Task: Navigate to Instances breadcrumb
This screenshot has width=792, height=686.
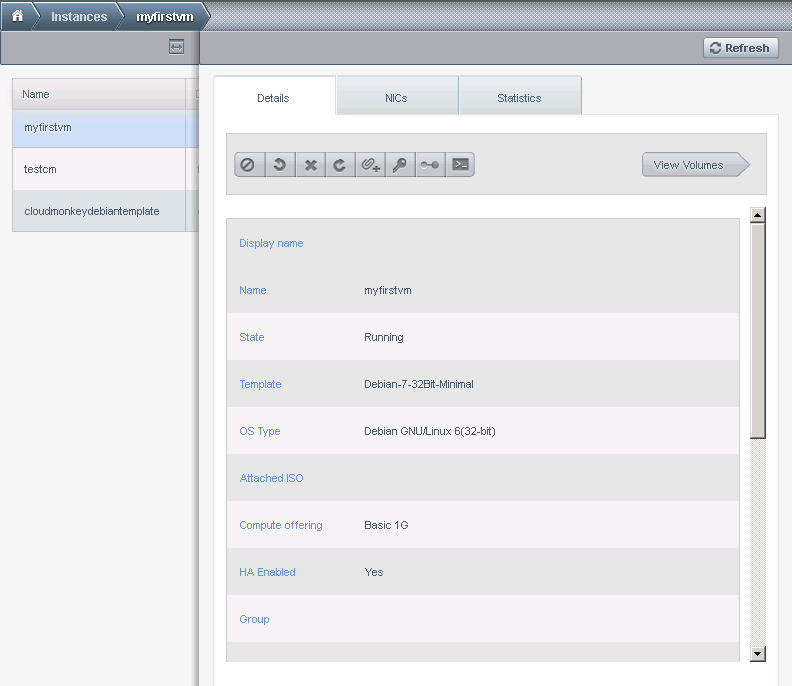Action: (79, 17)
